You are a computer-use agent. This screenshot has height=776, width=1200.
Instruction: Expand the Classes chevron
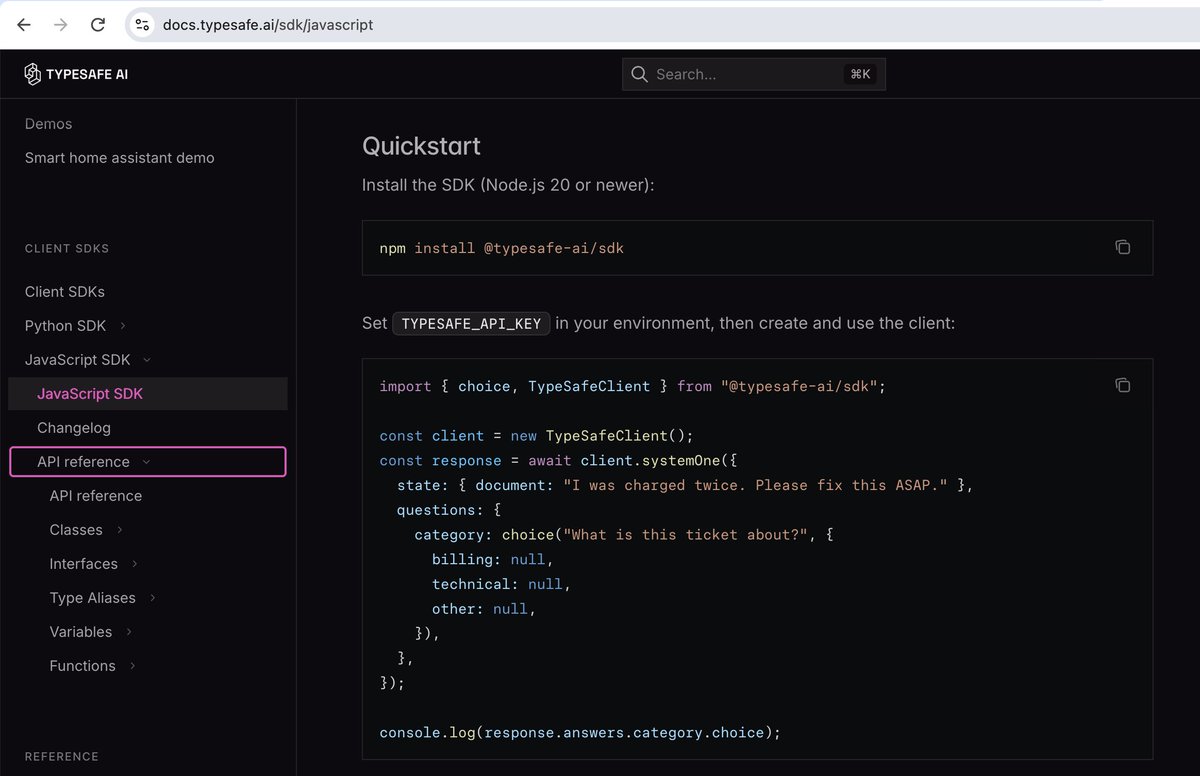coord(120,530)
